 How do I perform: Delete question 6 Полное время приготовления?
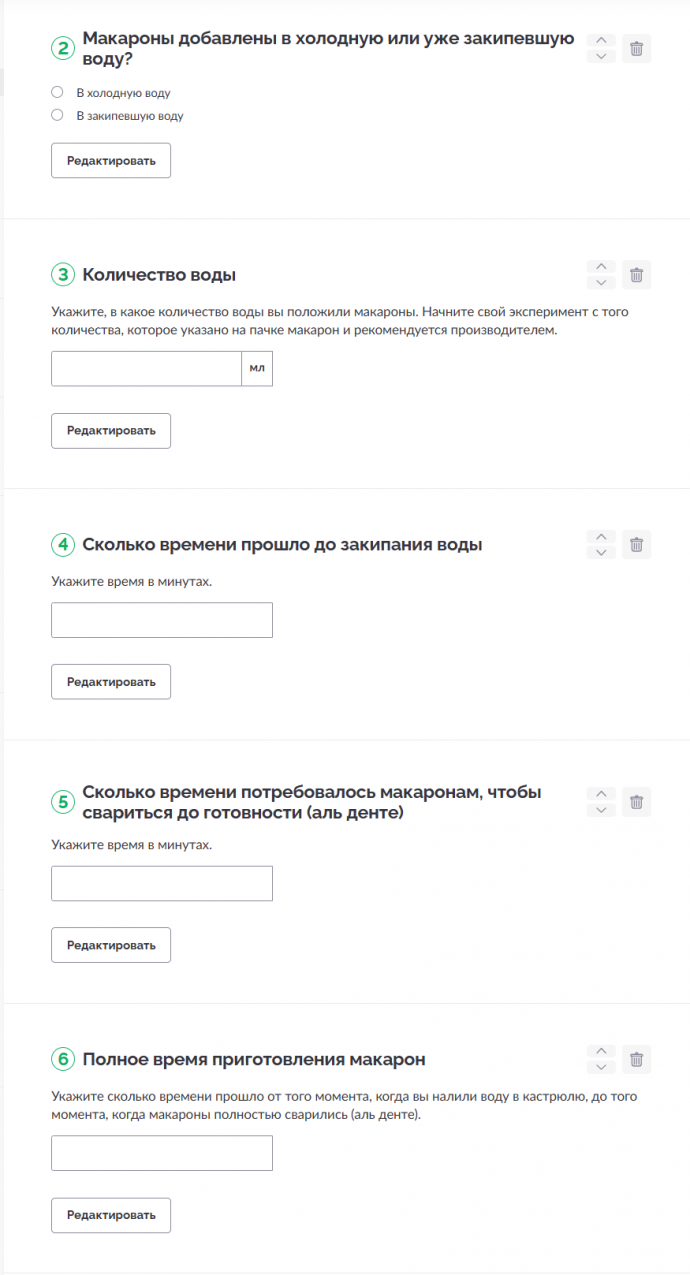coord(636,1058)
